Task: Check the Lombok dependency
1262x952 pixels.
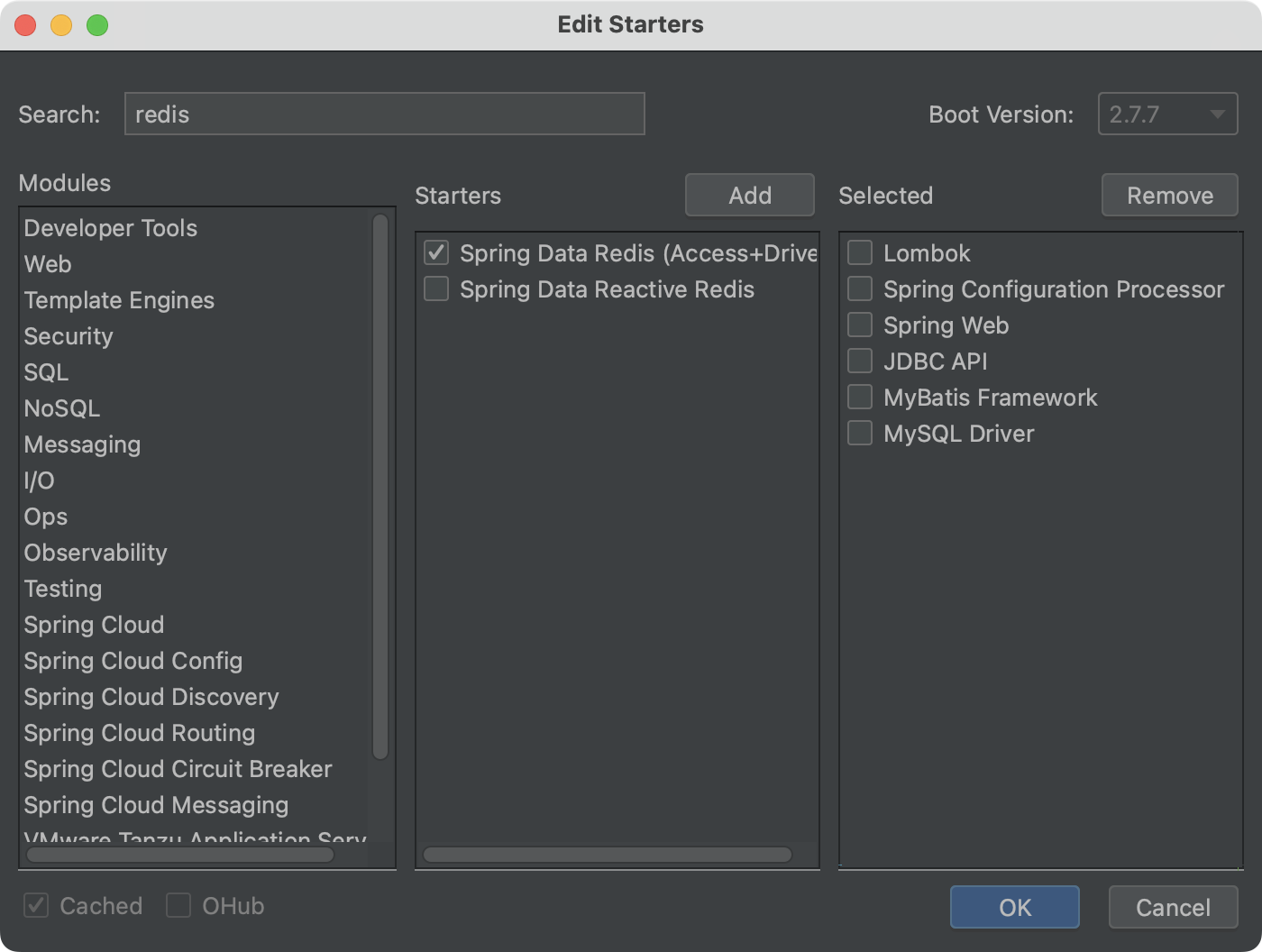Action: (859, 252)
